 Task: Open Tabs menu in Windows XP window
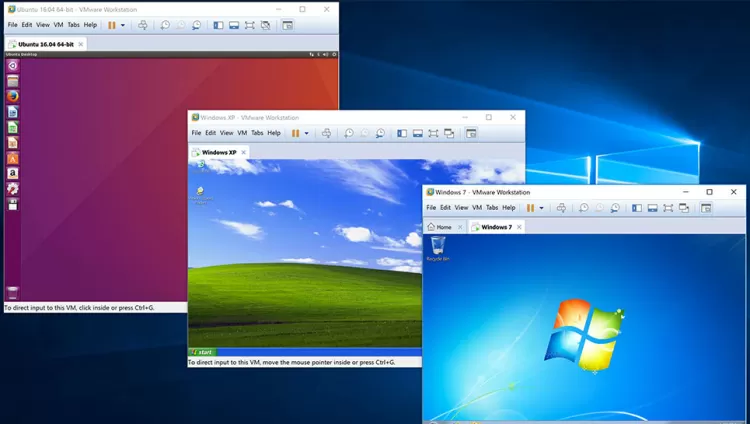pyautogui.click(x=257, y=133)
